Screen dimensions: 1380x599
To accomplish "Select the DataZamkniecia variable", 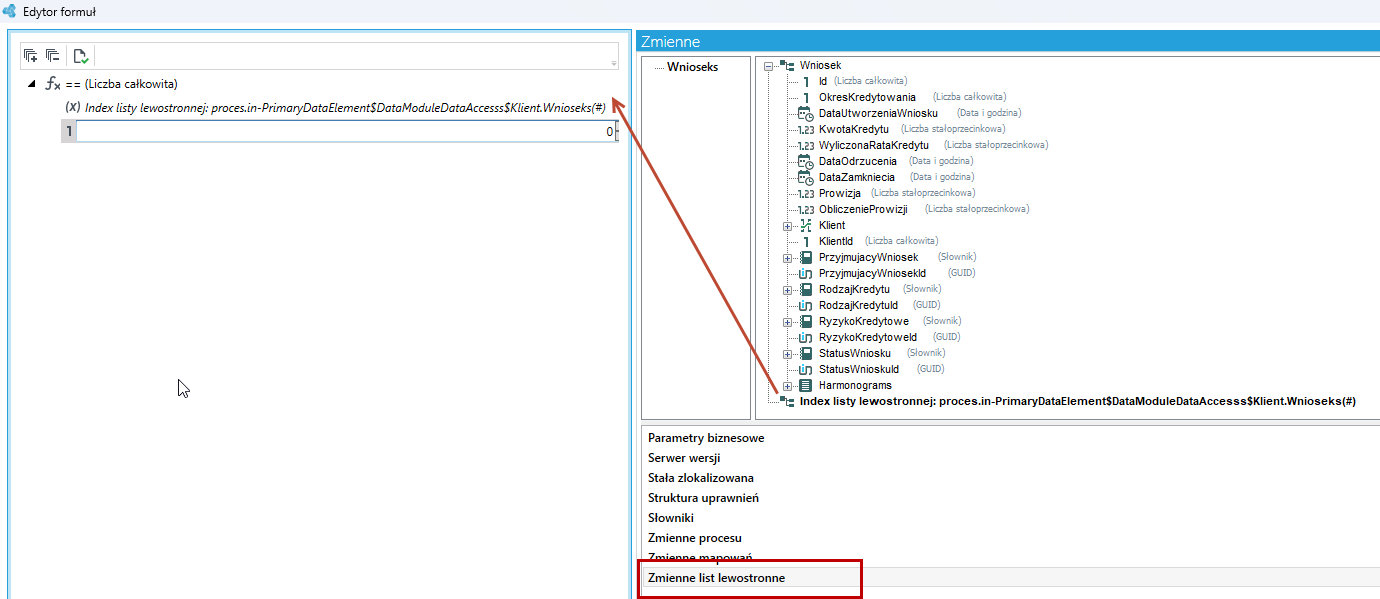I will (x=857, y=177).
